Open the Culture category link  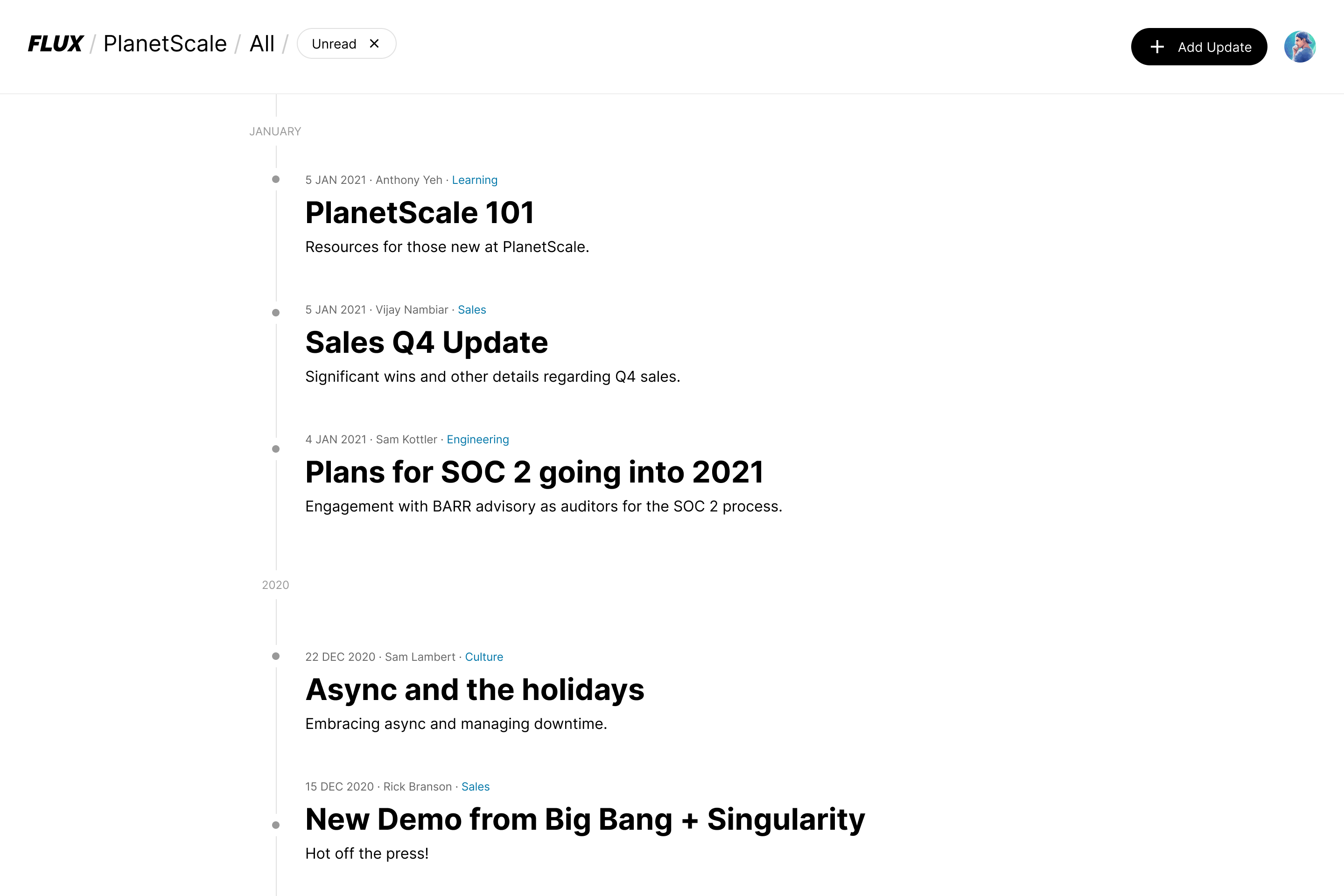click(x=483, y=657)
